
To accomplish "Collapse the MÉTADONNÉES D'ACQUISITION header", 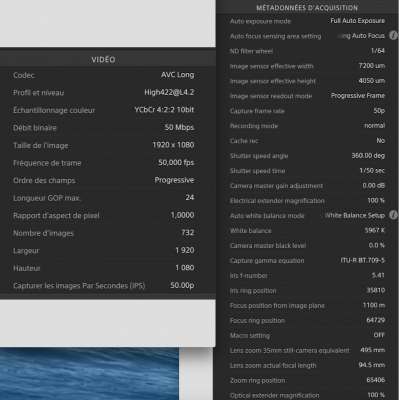I will 307,8.
